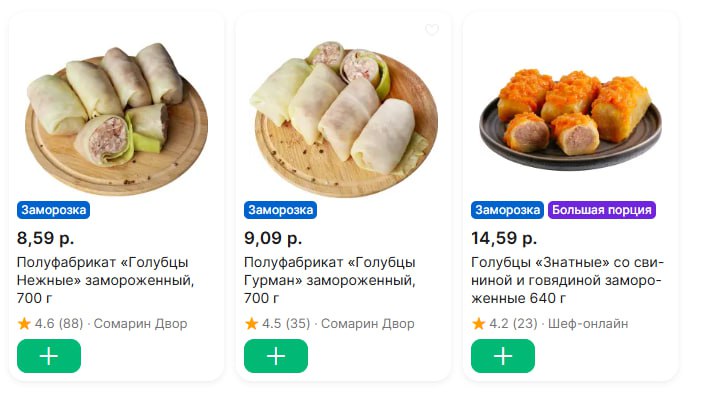Click the 4.6 star rating icon
Screen dimensions: 718x405
(24, 323)
